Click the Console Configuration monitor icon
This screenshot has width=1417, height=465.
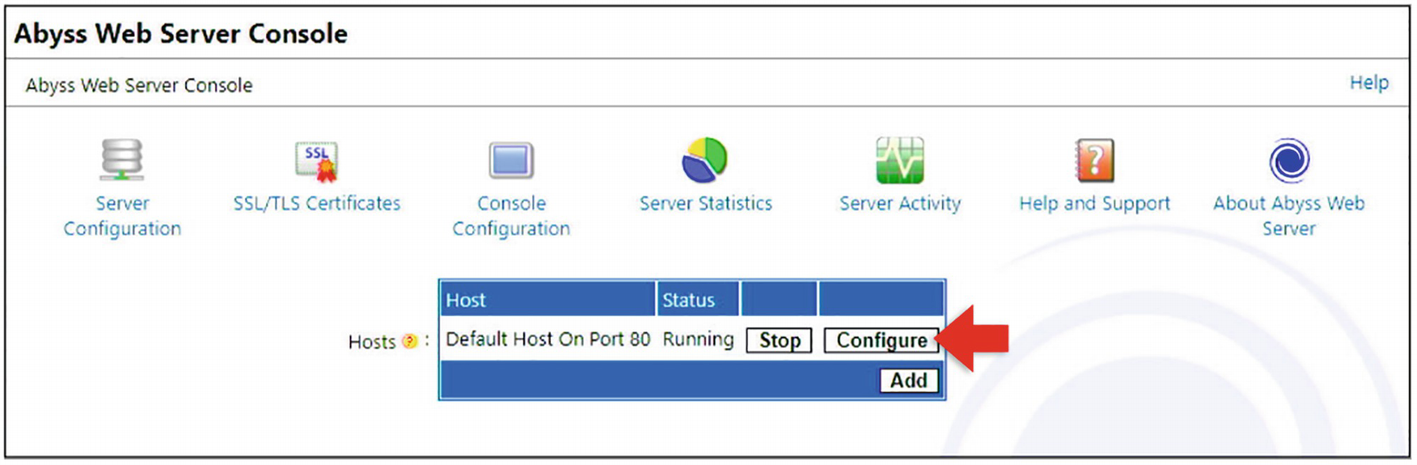511,161
